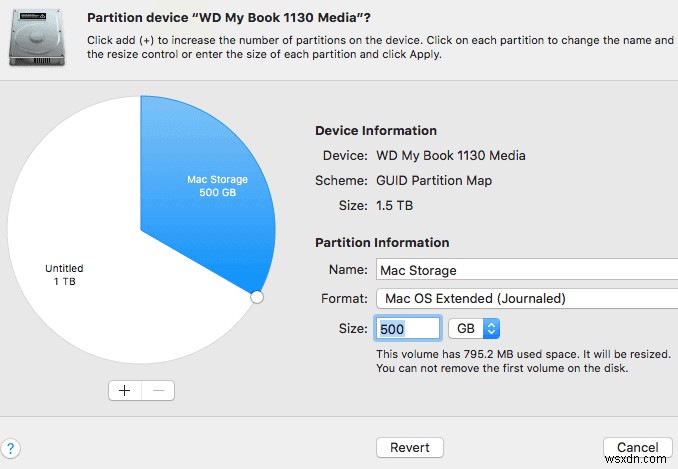Click the Device Information heading

tap(375, 131)
